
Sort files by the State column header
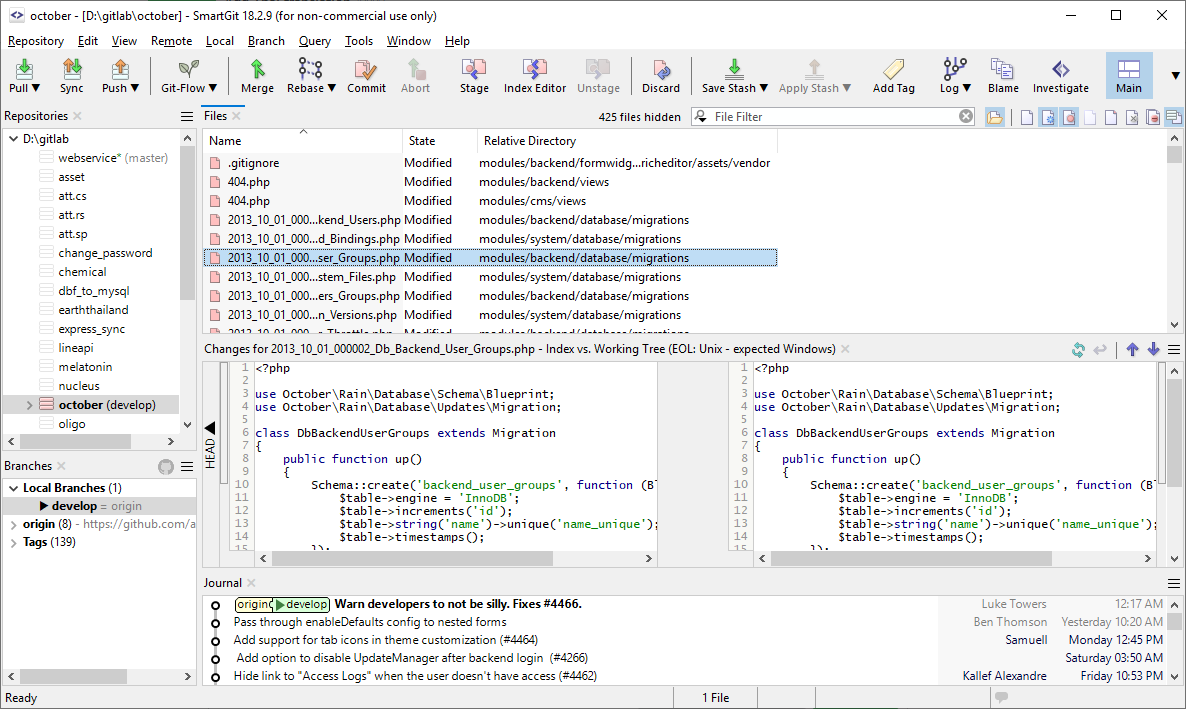(439, 141)
